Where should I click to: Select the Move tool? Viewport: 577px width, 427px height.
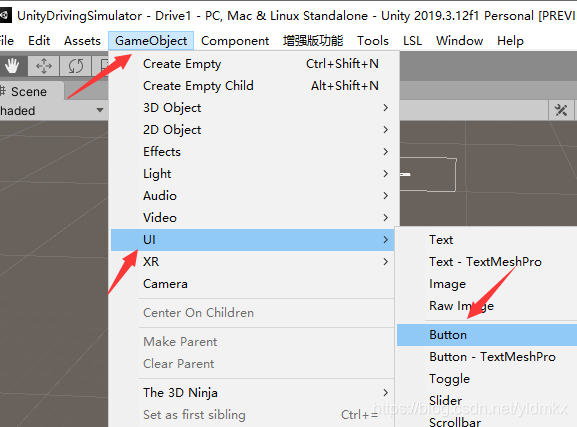point(44,66)
